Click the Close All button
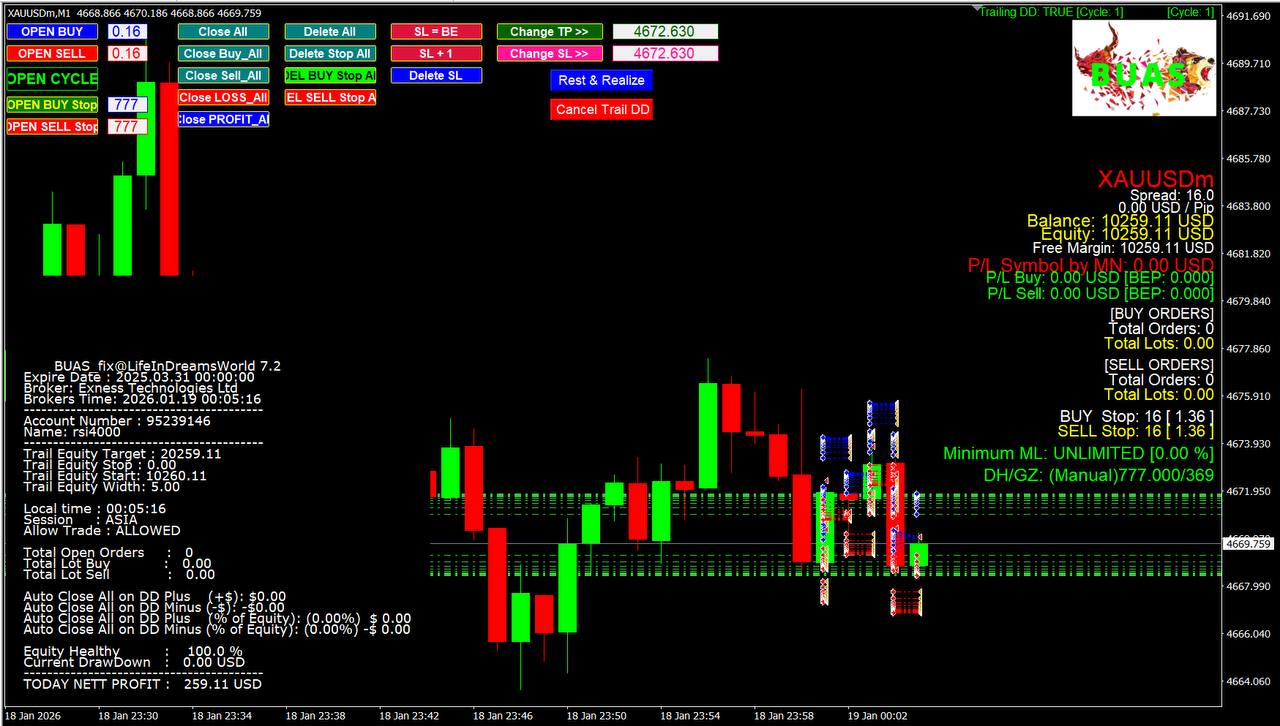Viewport: 1280px width, 726px height. pos(223,32)
